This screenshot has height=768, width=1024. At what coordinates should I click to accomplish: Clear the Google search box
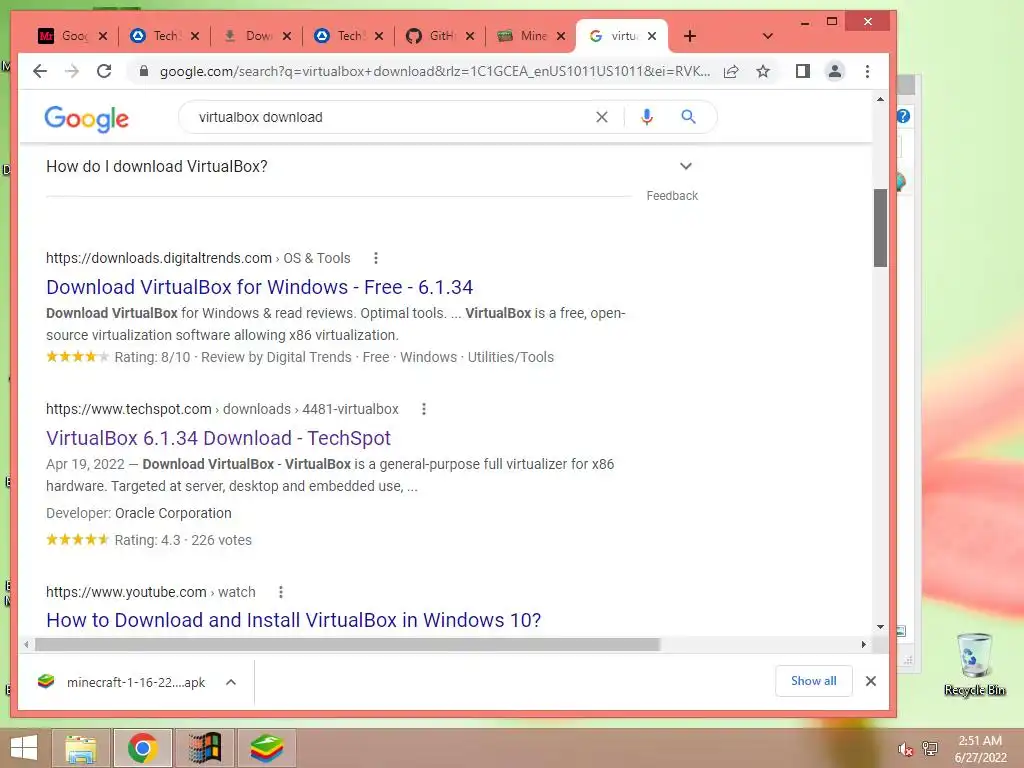coord(601,117)
